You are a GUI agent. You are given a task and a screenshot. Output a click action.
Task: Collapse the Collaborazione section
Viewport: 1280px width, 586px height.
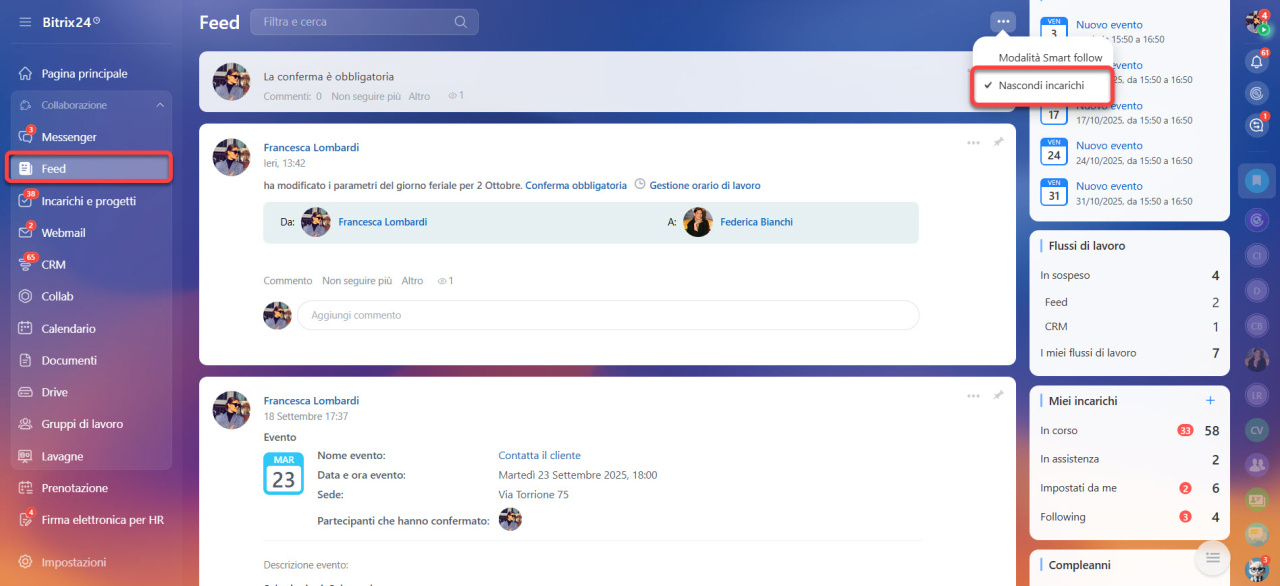point(160,105)
